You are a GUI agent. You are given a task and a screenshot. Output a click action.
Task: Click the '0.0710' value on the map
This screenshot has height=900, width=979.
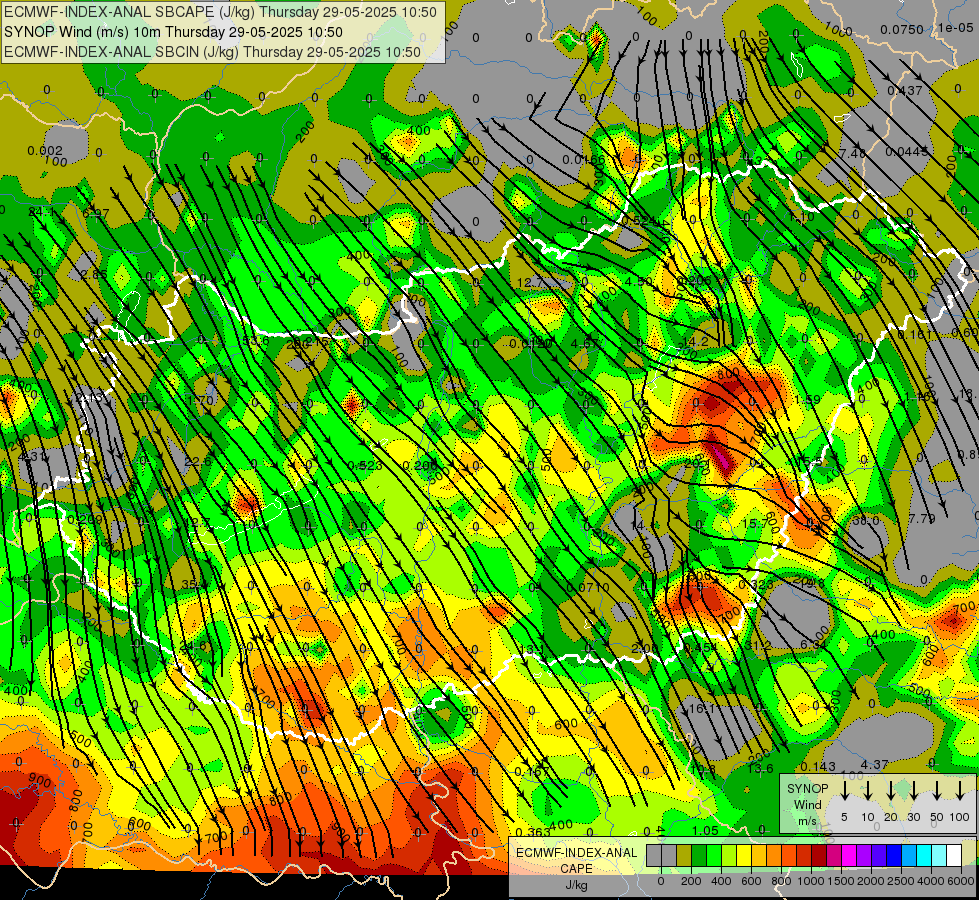[x=588, y=587]
